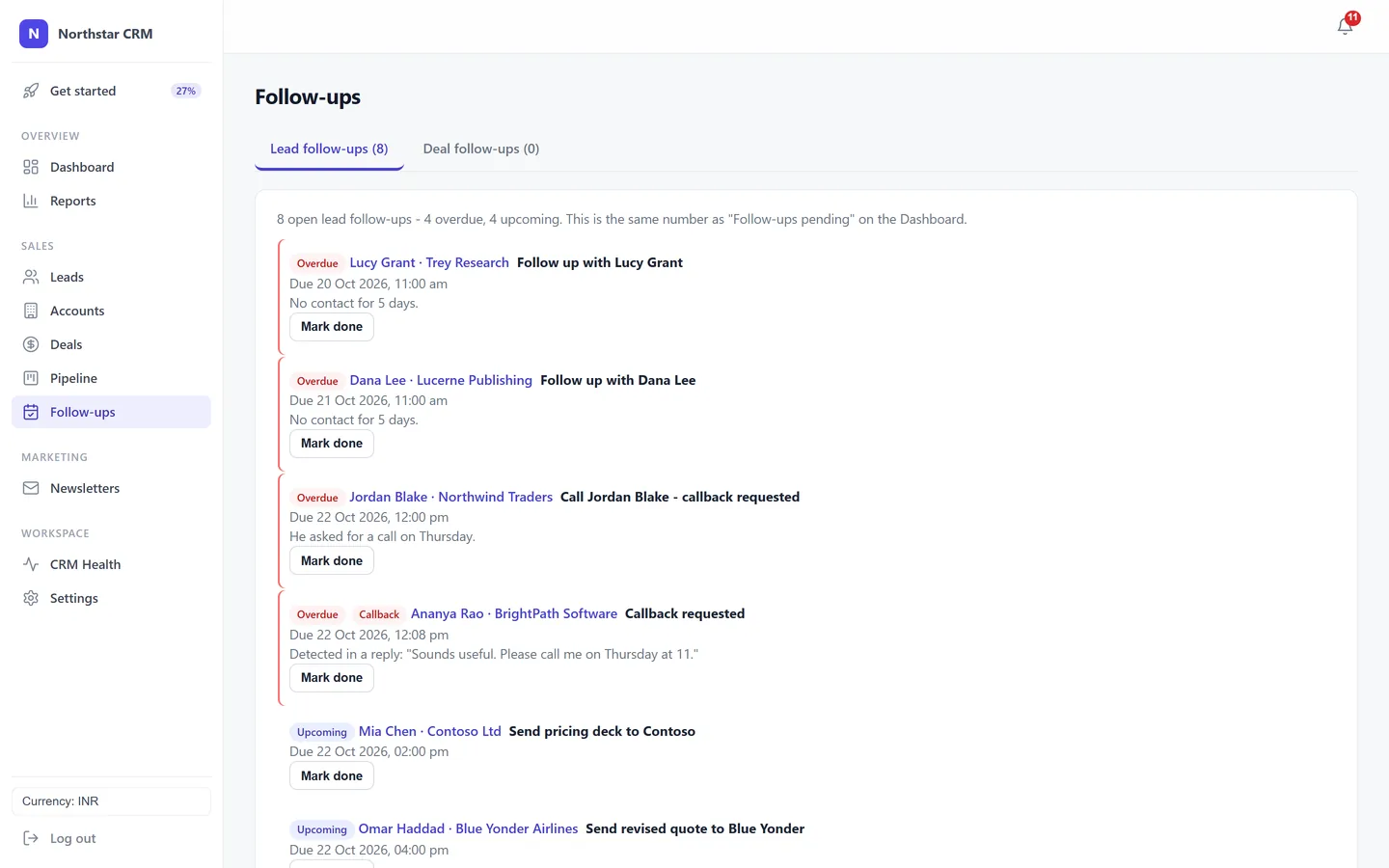Image resolution: width=1389 pixels, height=868 pixels.
Task: Click the Currency: INR selector
Action: tap(111, 801)
